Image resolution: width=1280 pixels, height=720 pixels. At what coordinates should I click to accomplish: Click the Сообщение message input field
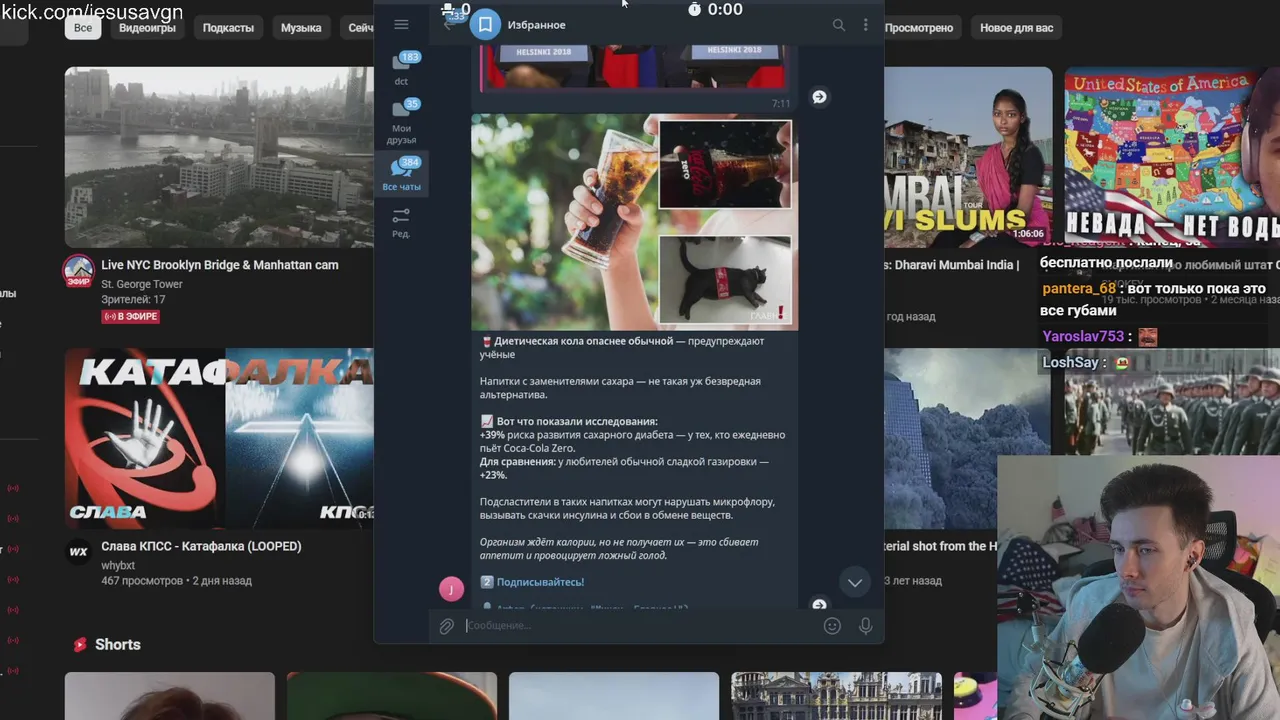(x=640, y=626)
